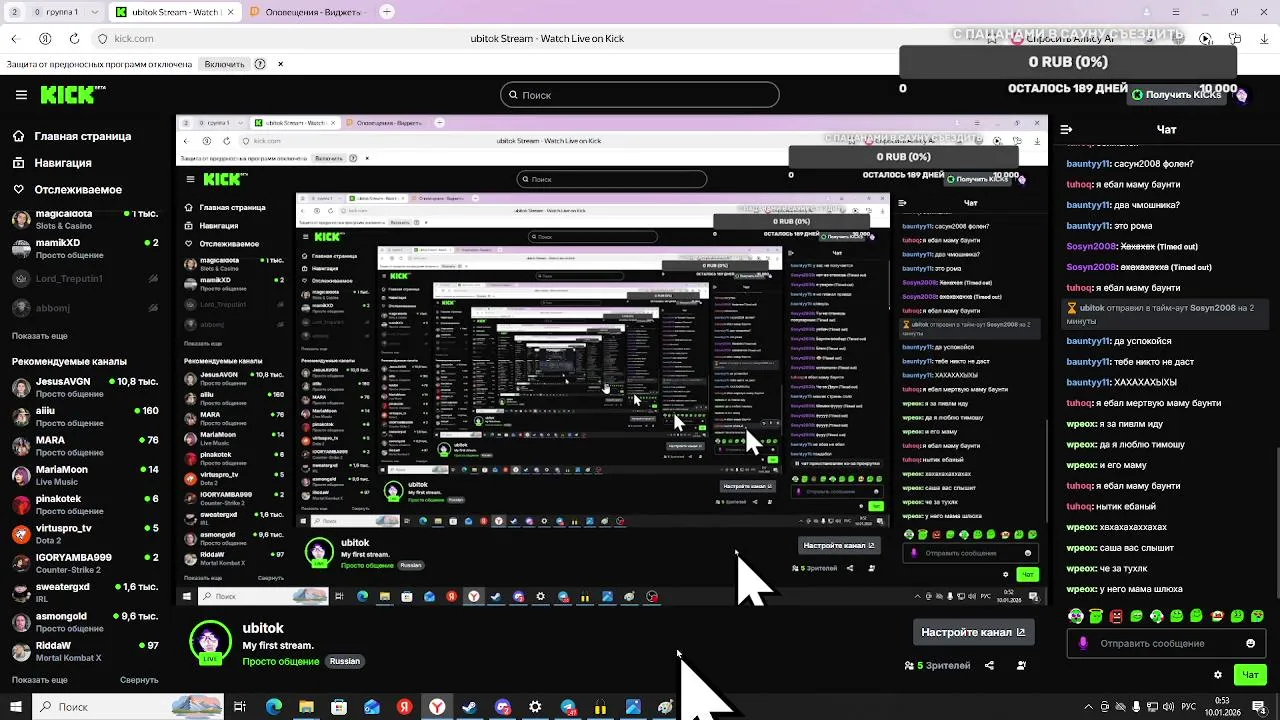Open Task View on taskbar

click(x=240, y=707)
